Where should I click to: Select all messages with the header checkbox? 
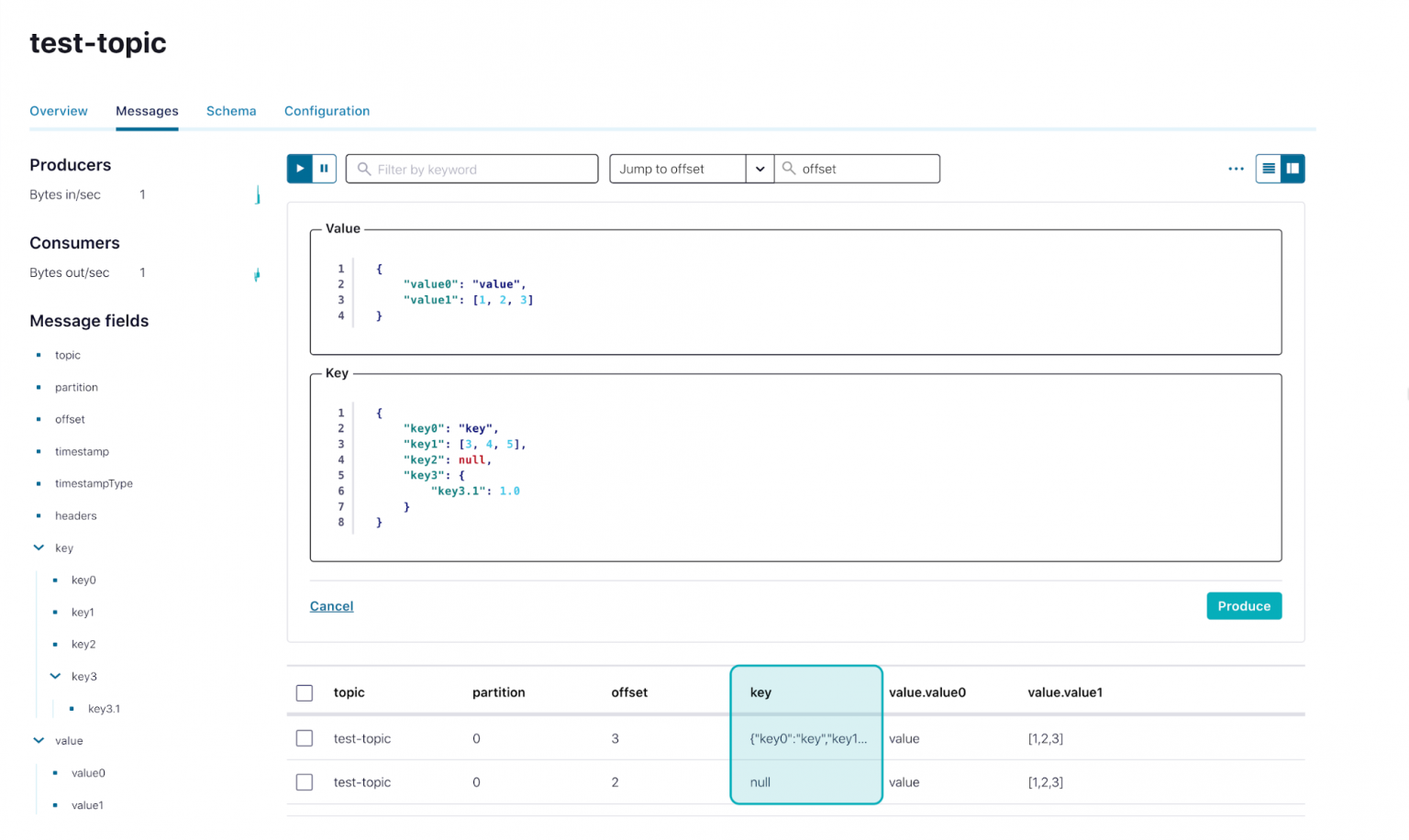304,692
